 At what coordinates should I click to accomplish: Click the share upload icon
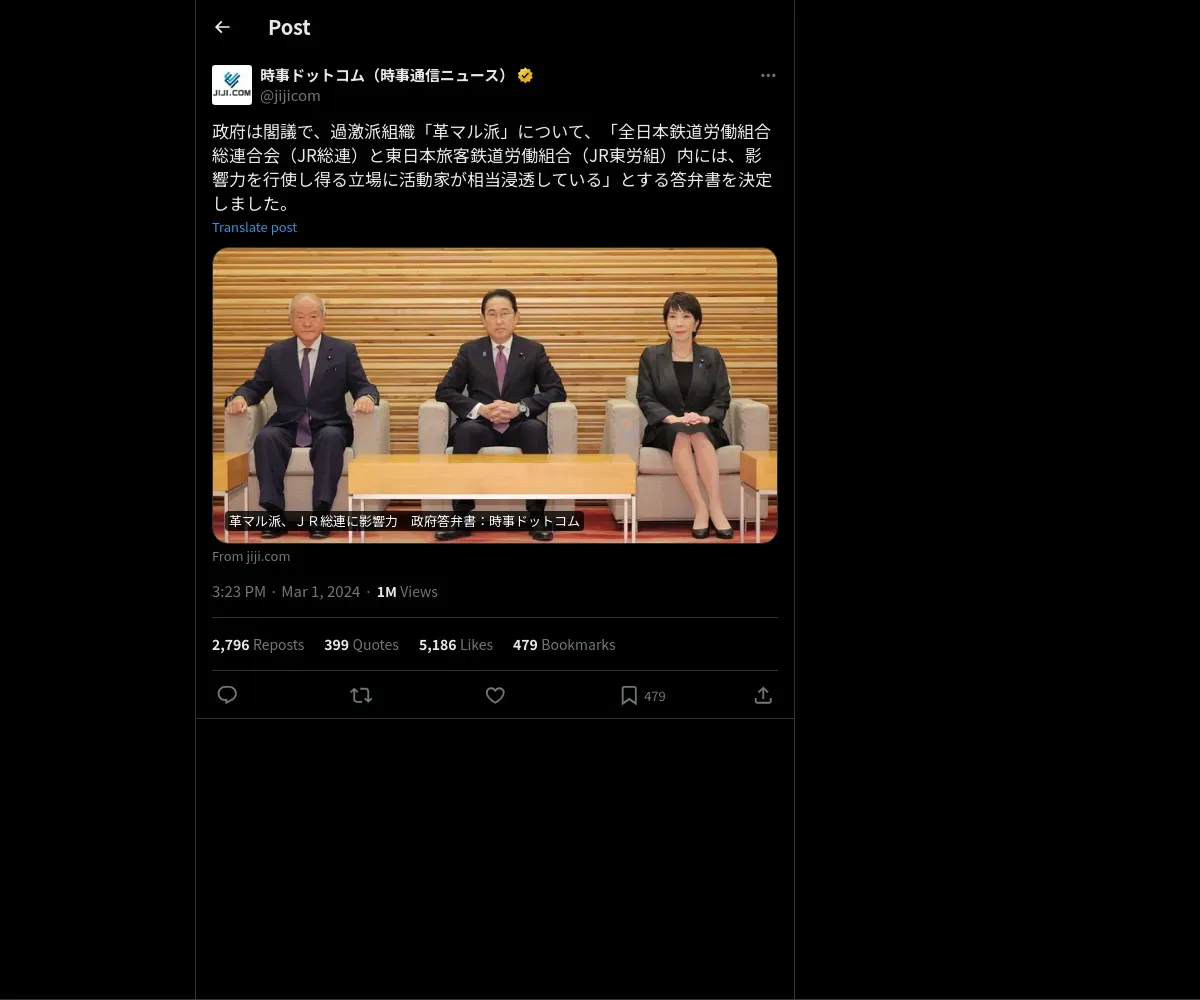pyautogui.click(x=763, y=695)
